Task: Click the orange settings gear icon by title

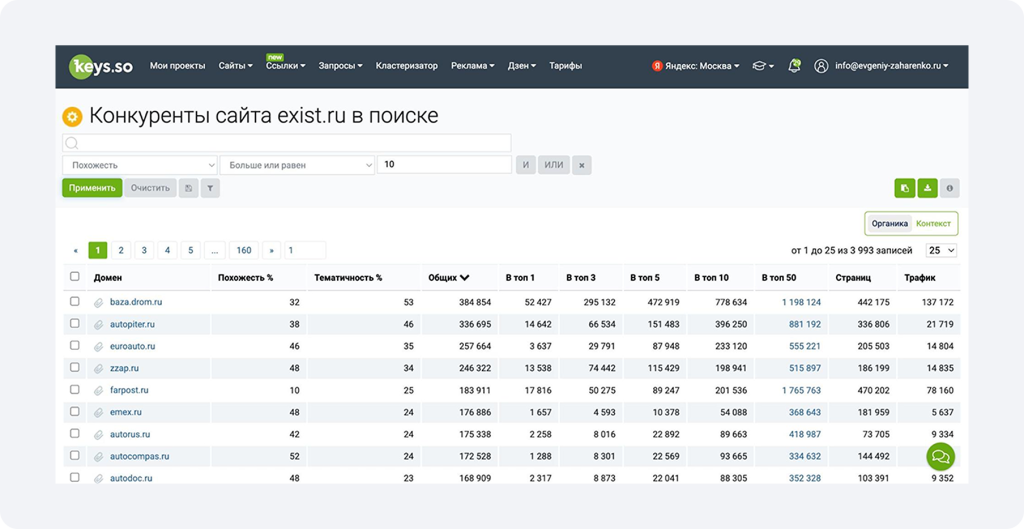Action: coord(72,117)
